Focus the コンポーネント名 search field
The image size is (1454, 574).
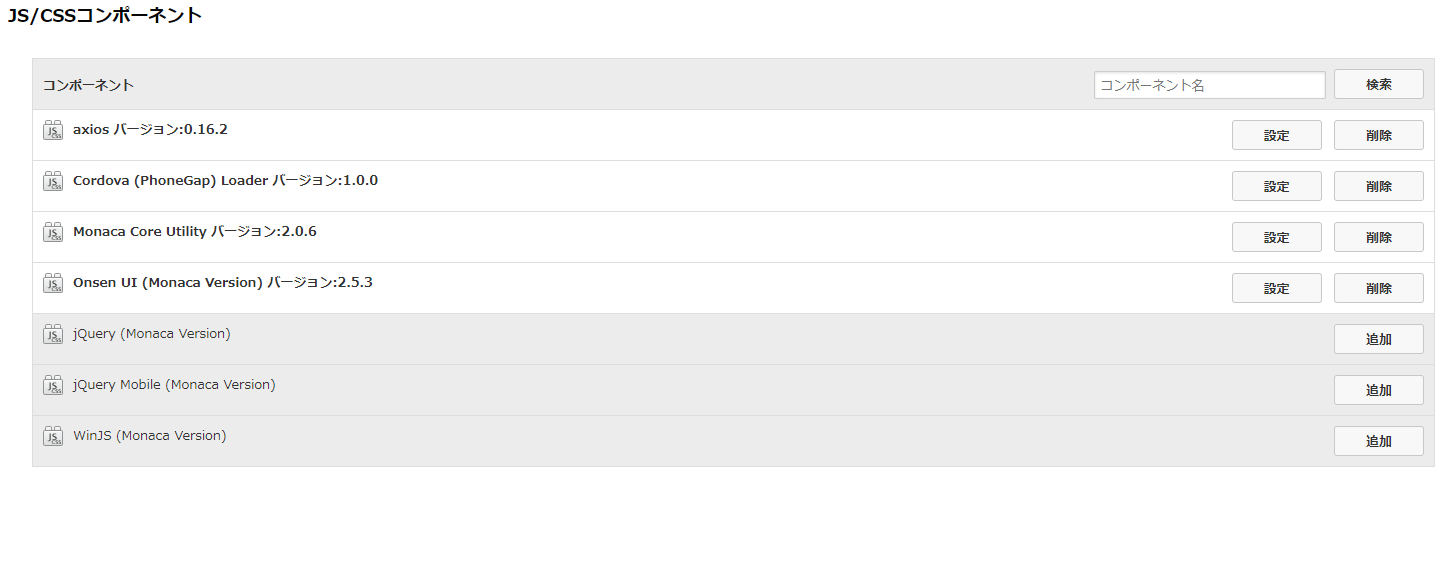(1209, 85)
